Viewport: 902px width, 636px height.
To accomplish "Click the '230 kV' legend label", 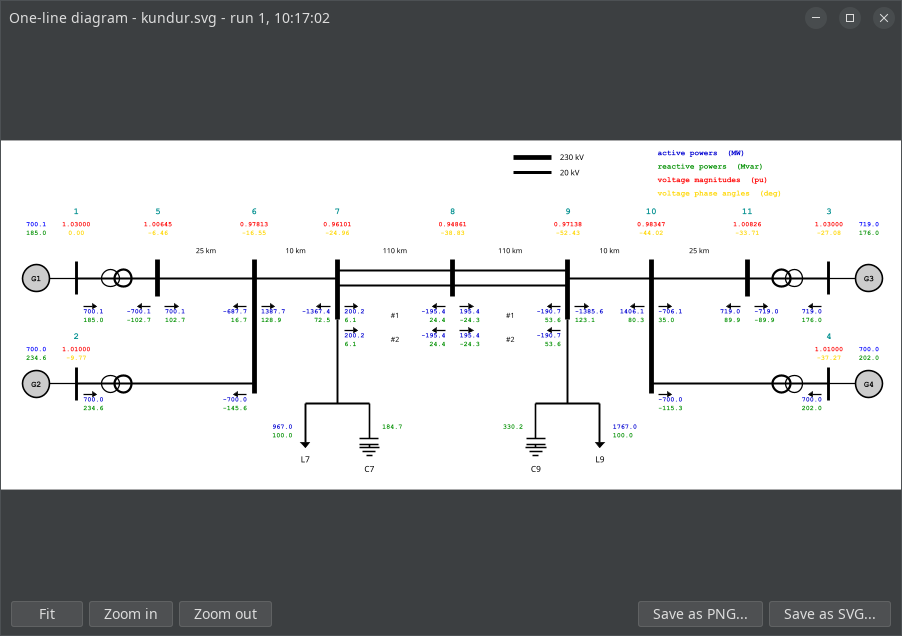I will 572,158.
